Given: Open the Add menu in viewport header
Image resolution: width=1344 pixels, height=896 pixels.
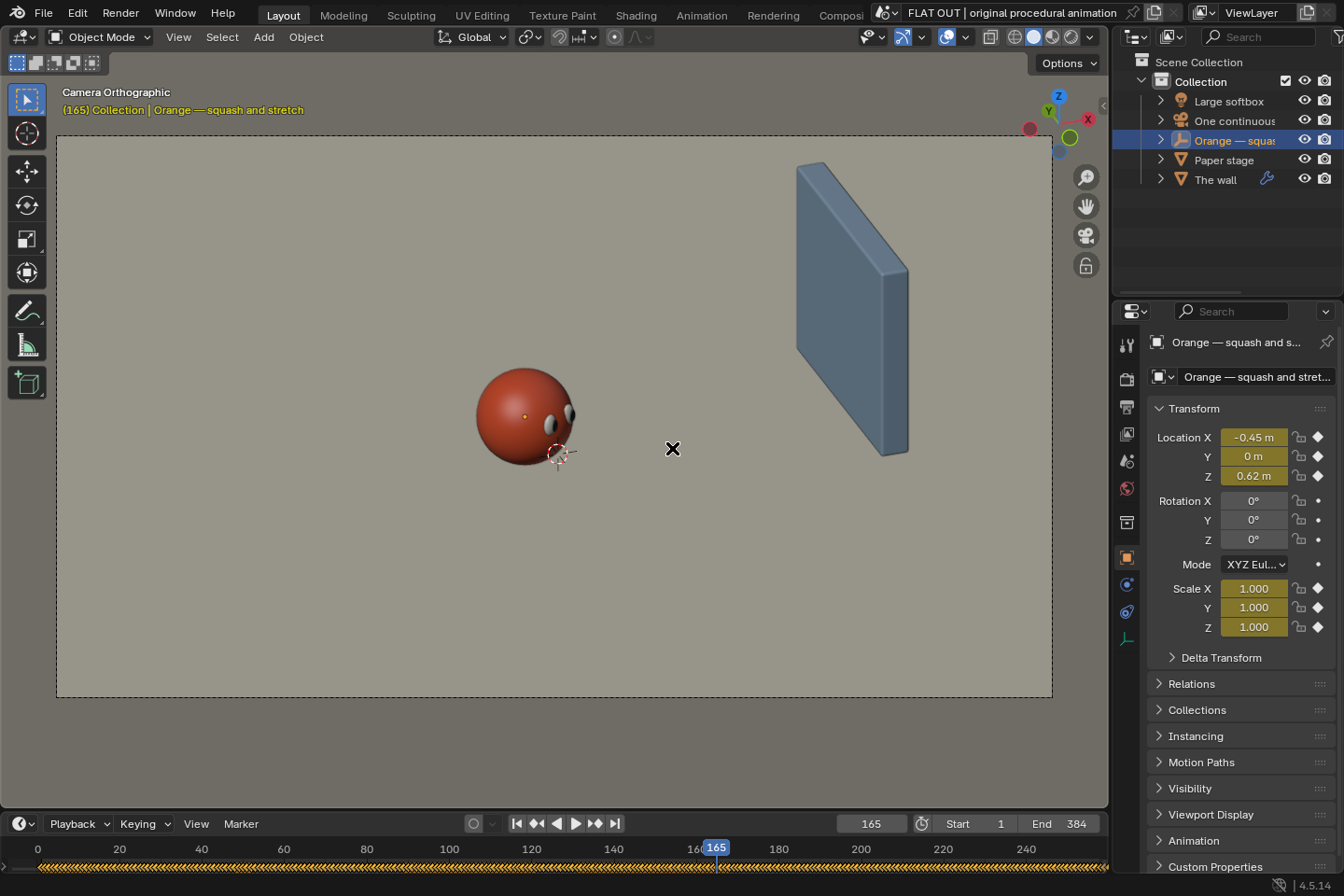Looking at the screenshot, I should (x=264, y=37).
